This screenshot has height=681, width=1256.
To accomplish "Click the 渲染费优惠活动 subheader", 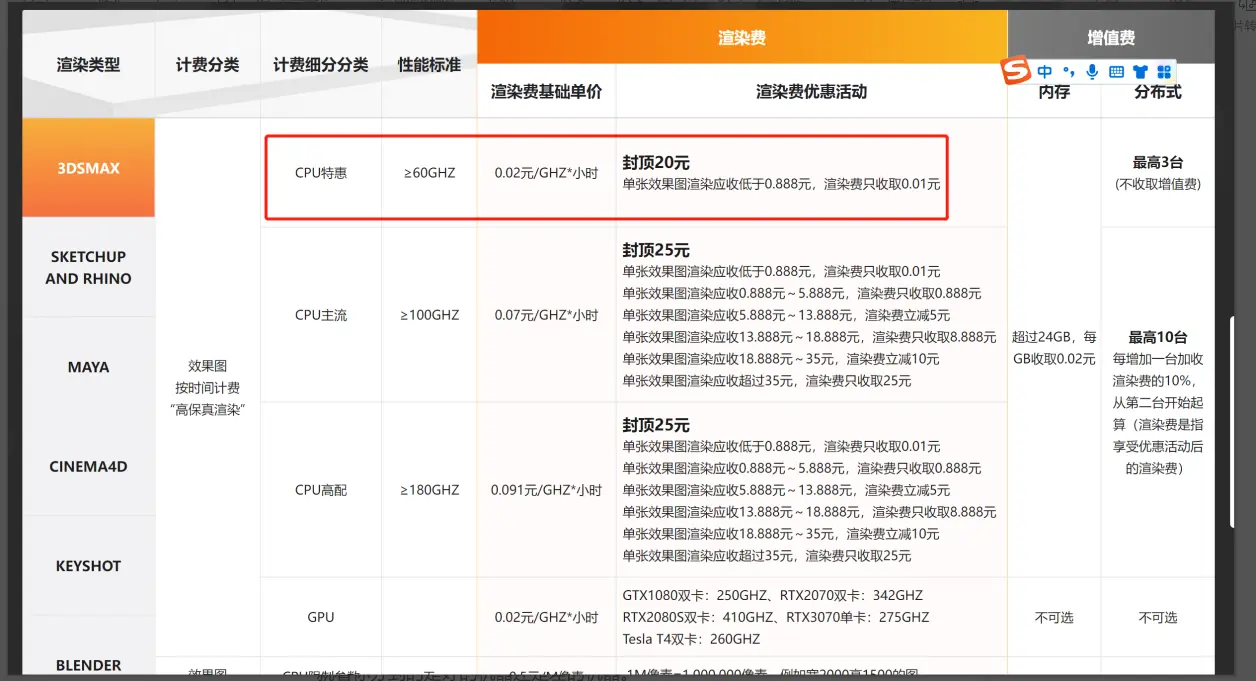I will coord(811,91).
